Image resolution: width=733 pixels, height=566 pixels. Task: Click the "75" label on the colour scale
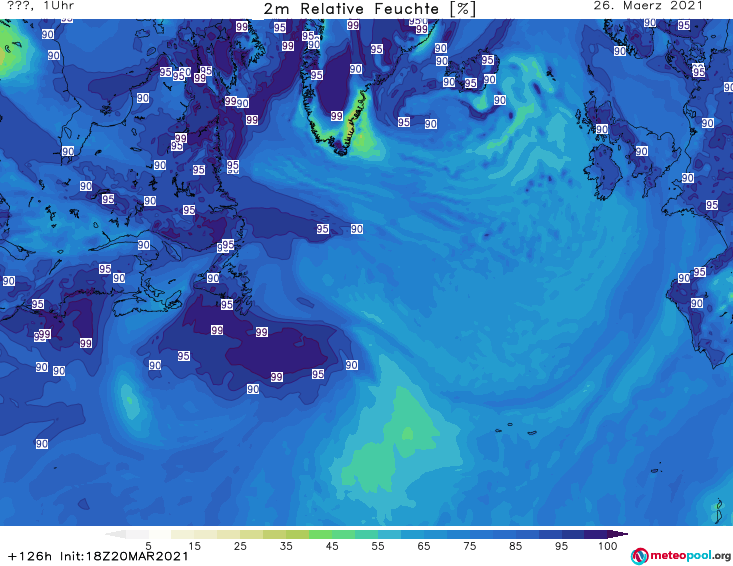point(470,546)
